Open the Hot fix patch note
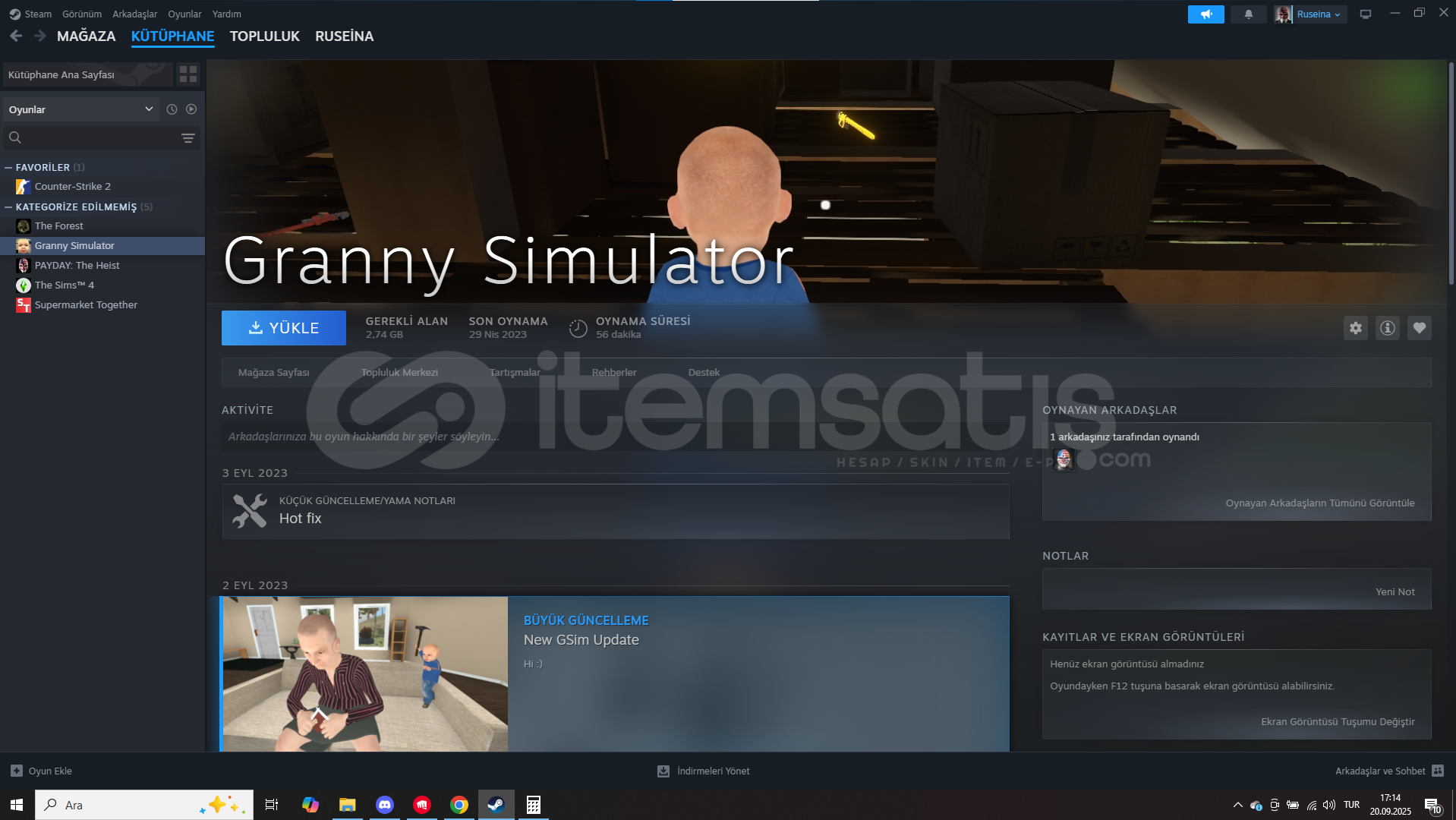Viewport: 1456px width, 820px height. pyautogui.click(x=616, y=512)
